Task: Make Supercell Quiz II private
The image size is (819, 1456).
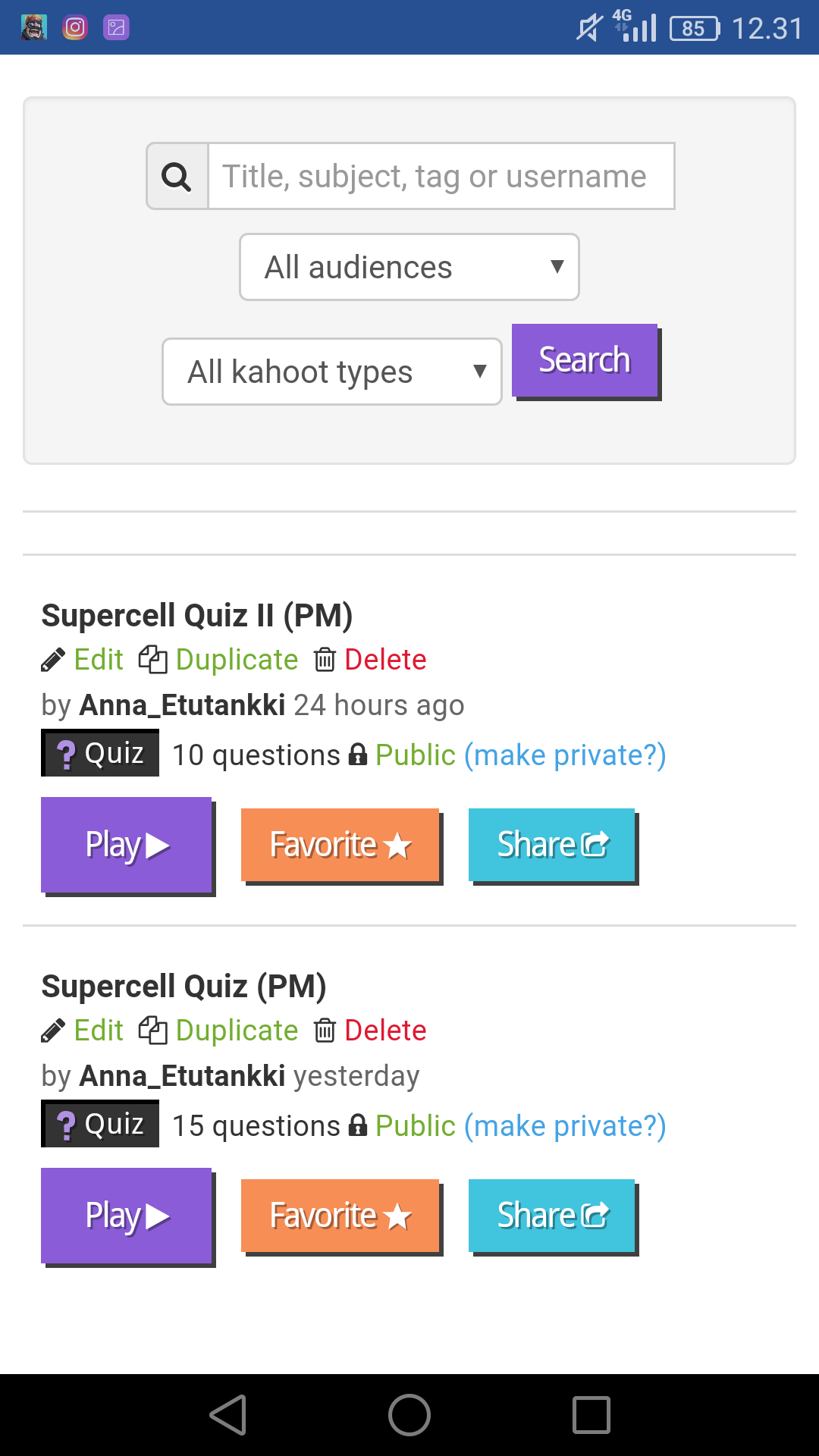Action: click(x=565, y=755)
